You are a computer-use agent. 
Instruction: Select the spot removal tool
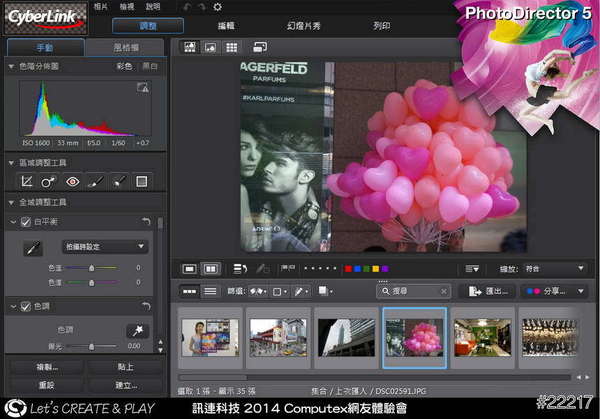coord(48,181)
